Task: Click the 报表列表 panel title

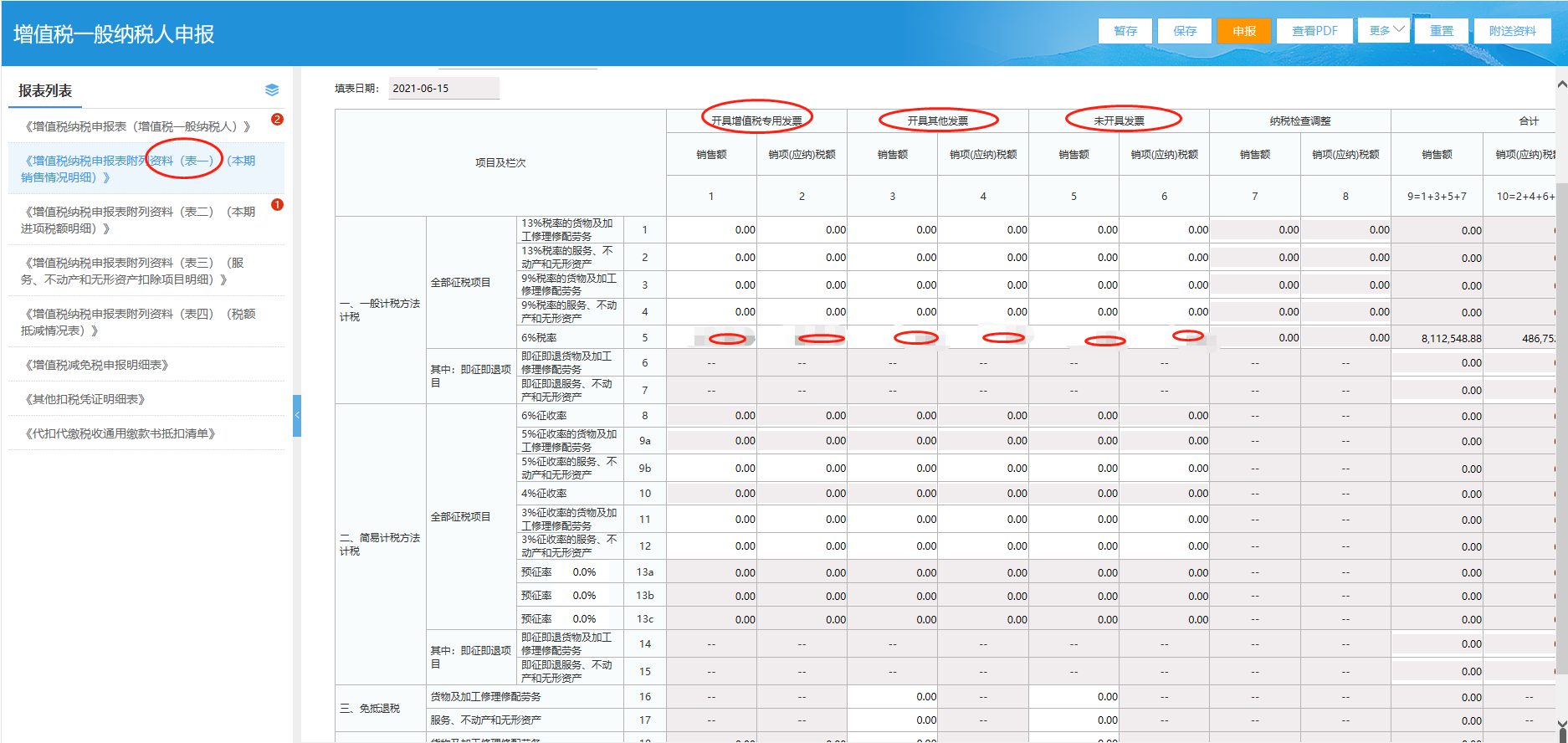Action: click(45, 90)
